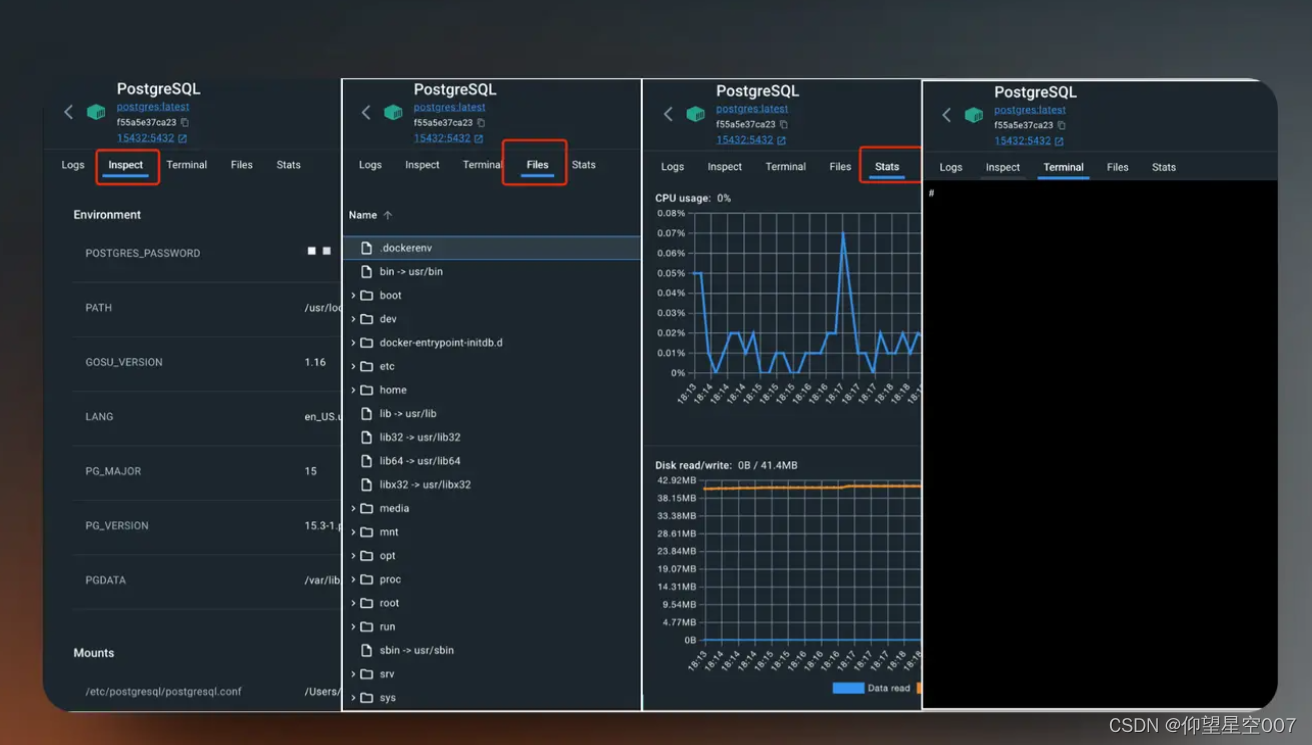Image resolution: width=1312 pixels, height=745 pixels.
Task: Click the container cube icon in Terminal panel
Action: point(973,115)
